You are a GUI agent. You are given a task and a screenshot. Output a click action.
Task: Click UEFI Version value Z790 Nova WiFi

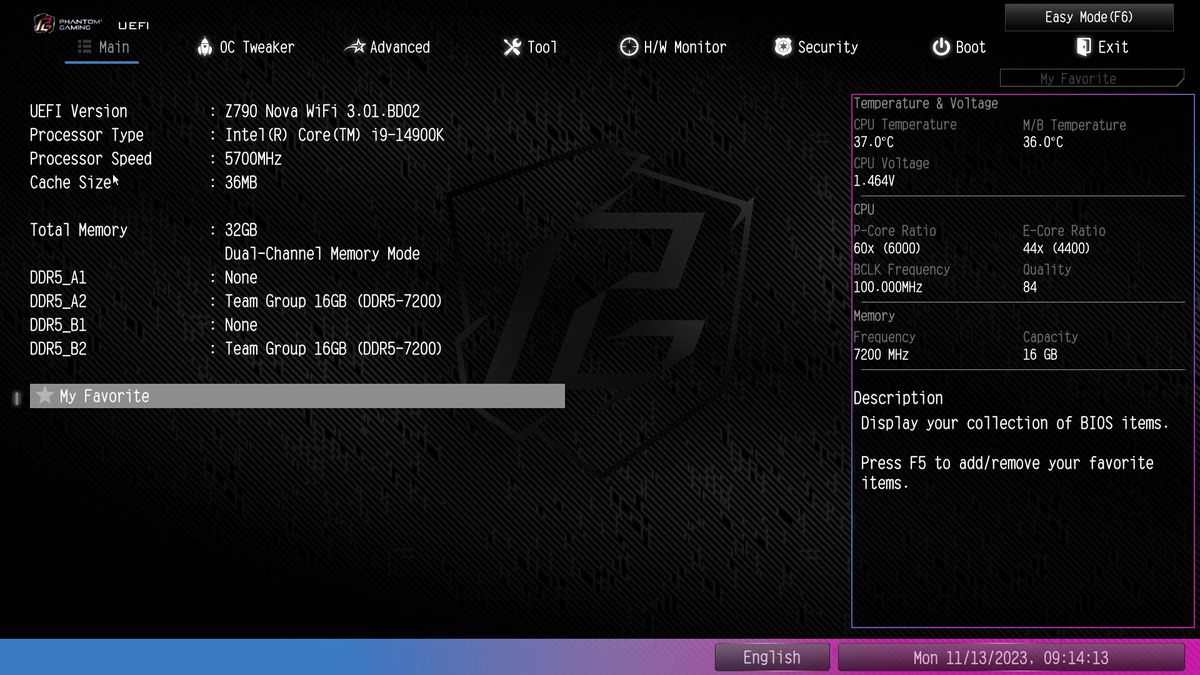point(322,111)
